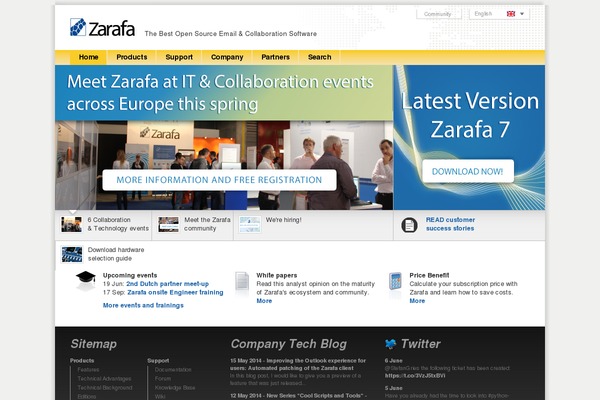The image size is (600, 400).
Task: Click More Information and Free Registration button
Action: pyautogui.click(x=219, y=180)
